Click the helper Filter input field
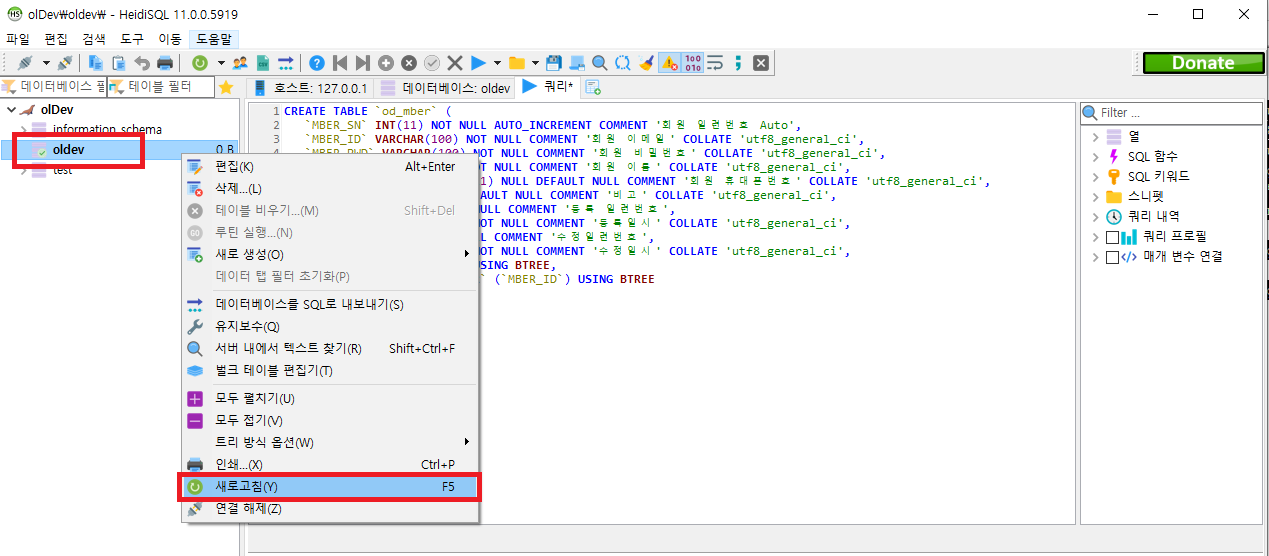Screen dimensions: 1269x556 tap(1172, 113)
